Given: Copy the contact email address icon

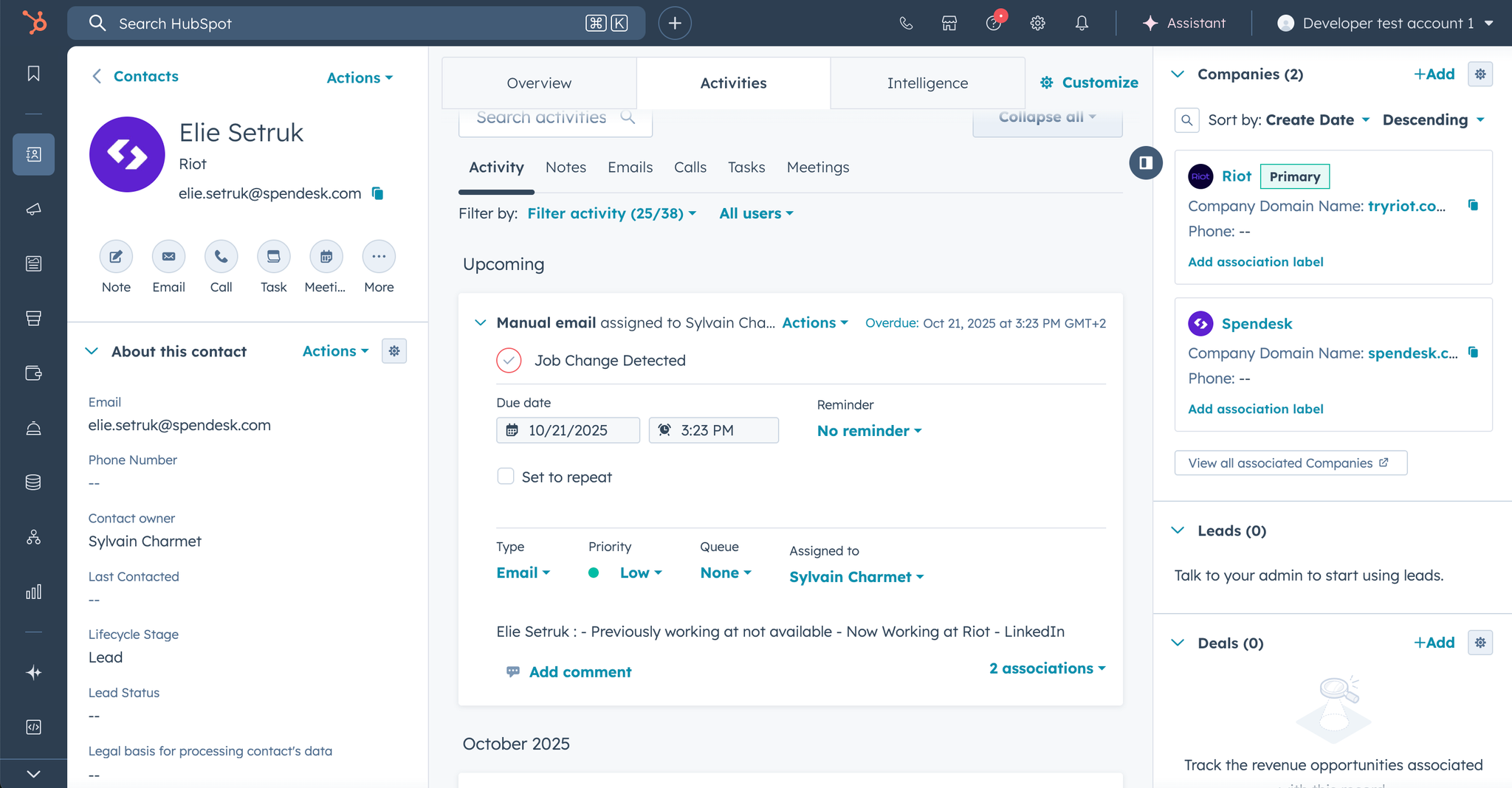Looking at the screenshot, I should (378, 193).
